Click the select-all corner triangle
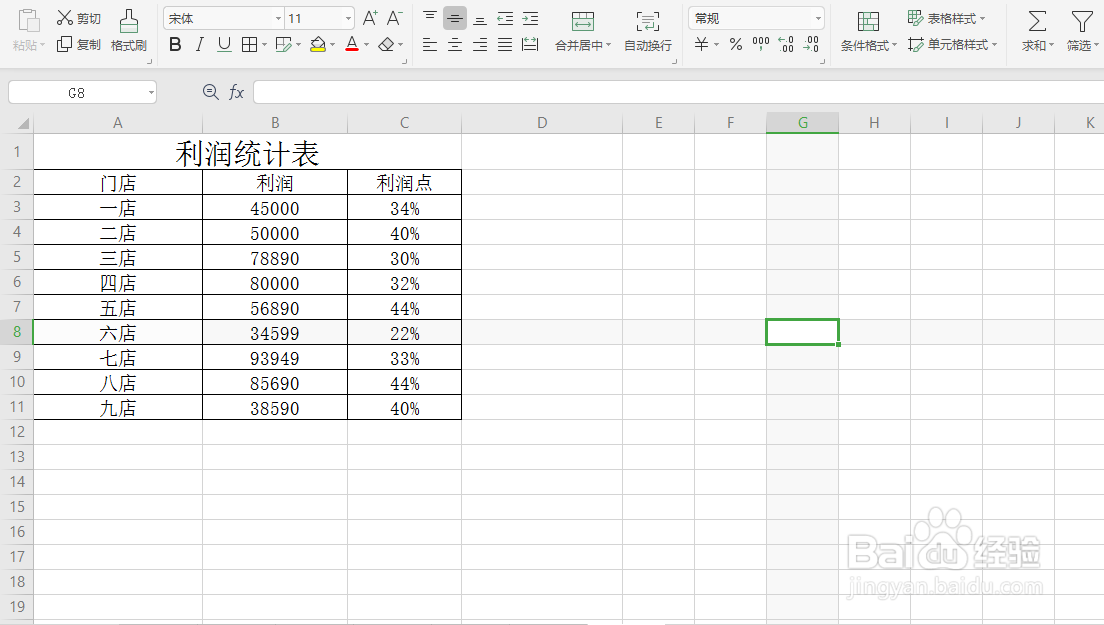 click(23, 123)
